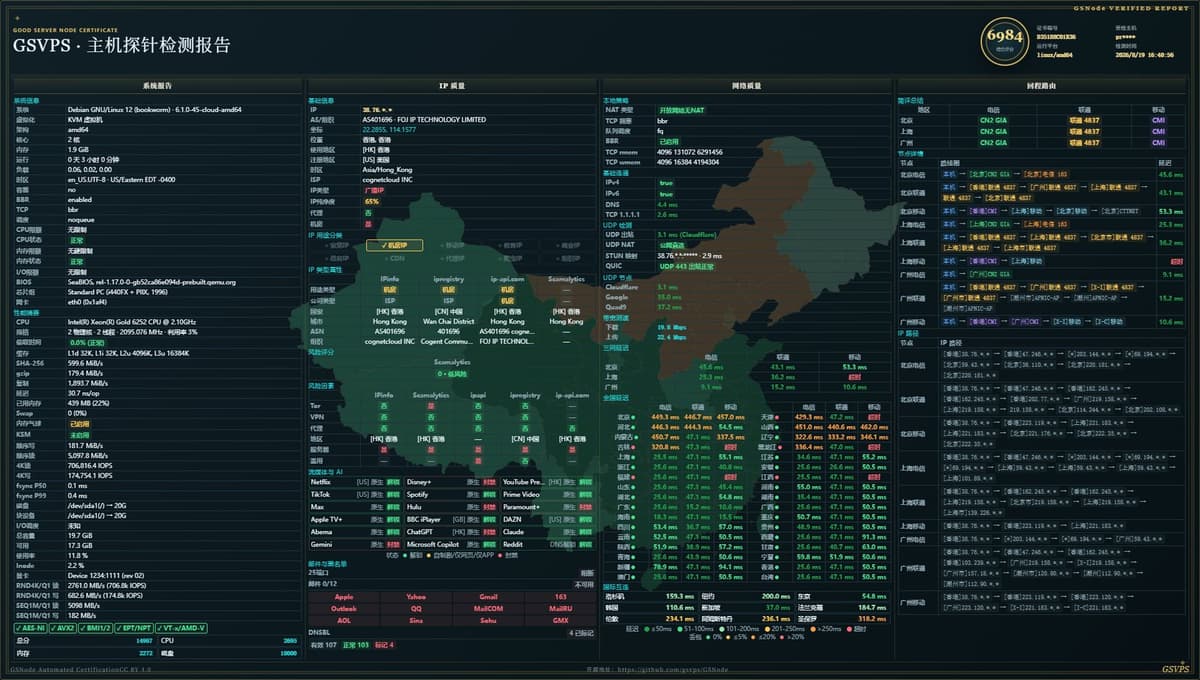The image size is (1200, 680).
Task: Click the Paramount+ unlock row
Action: (x=548, y=507)
